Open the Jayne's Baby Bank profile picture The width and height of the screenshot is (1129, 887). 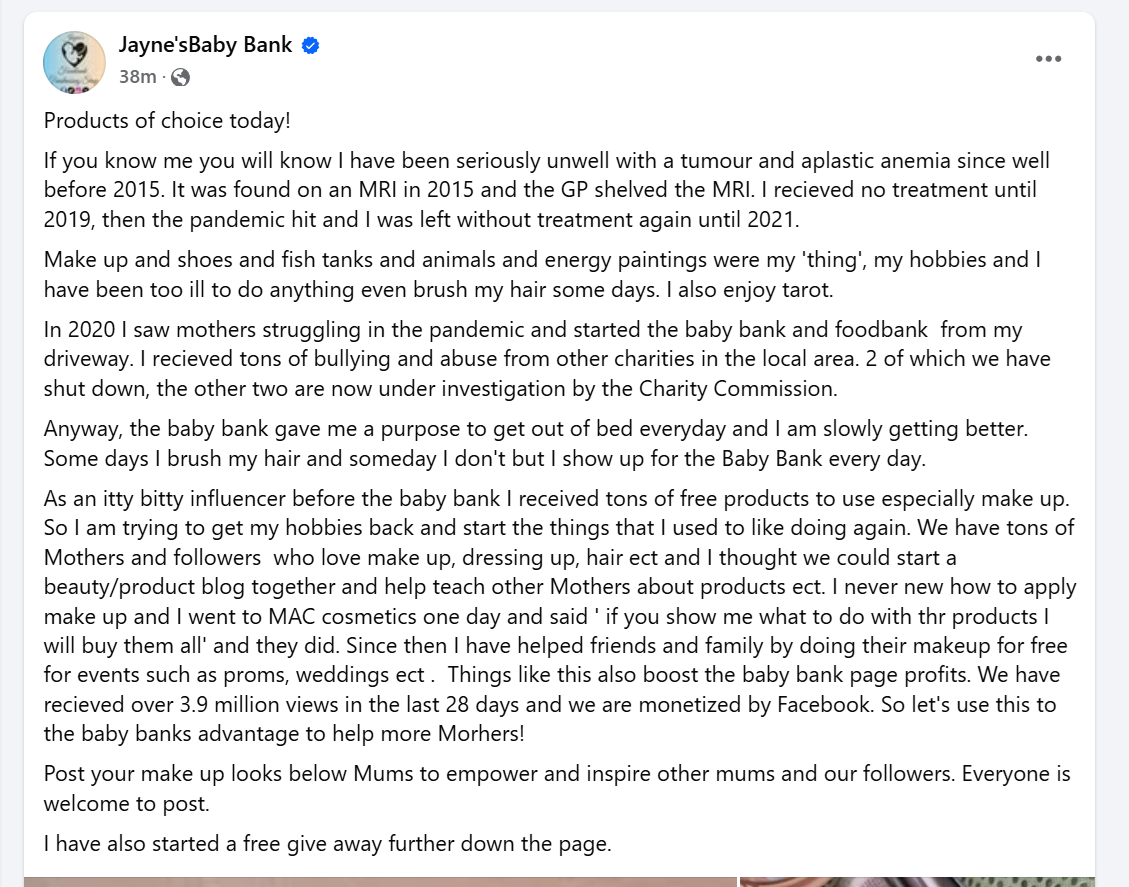tap(74, 63)
